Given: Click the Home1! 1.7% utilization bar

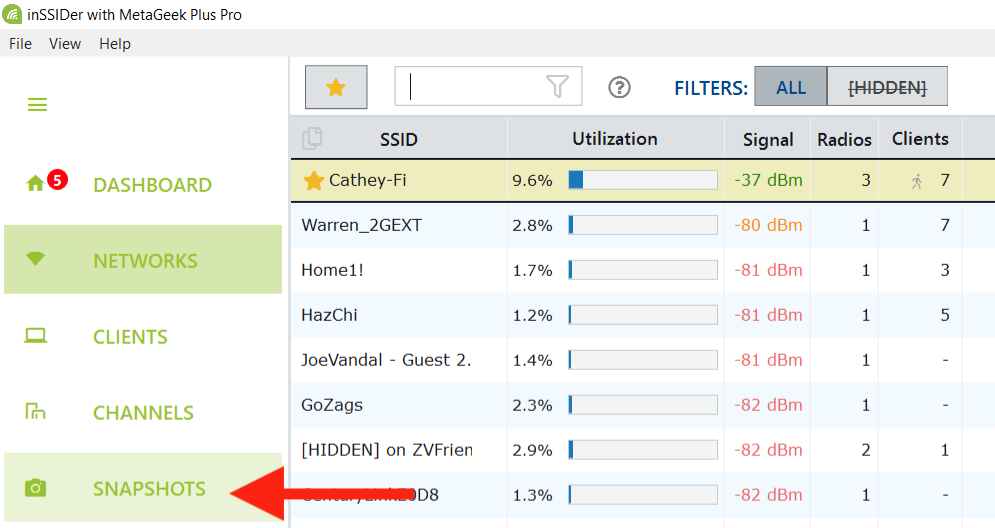Looking at the screenshot, I should [643, 270].
